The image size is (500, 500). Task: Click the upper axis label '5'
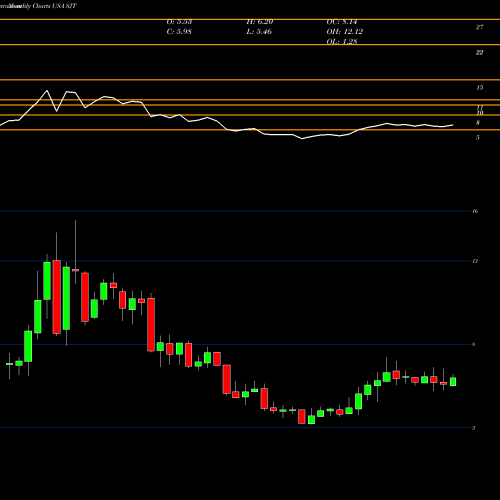coord(478,137)
